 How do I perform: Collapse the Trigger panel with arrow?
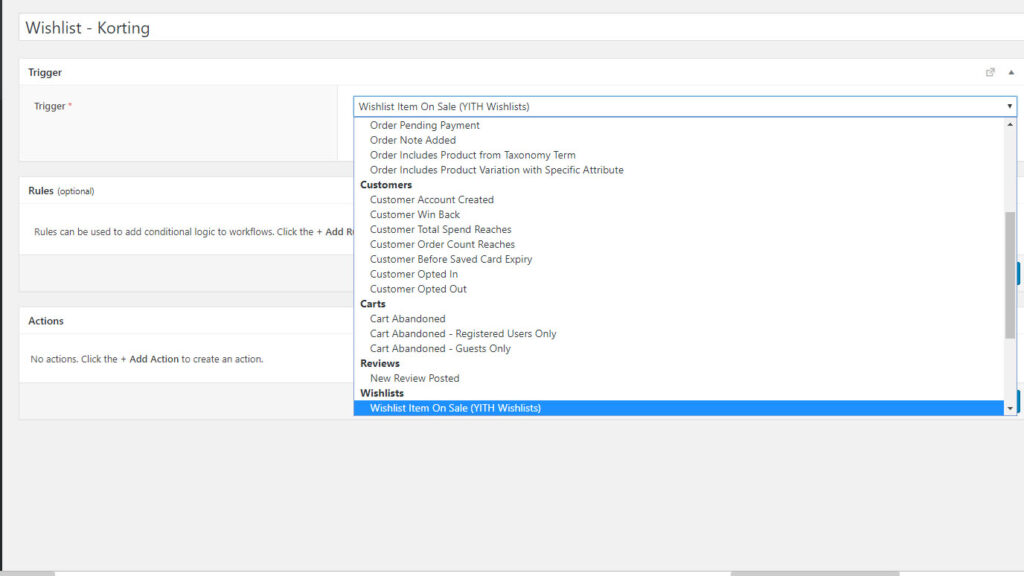tap(1011, 72)
